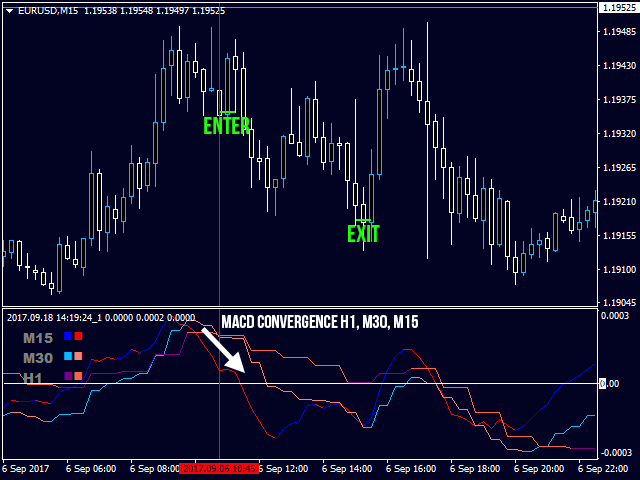
Task: Select the M15 timeframe label
Action: pos(38,338)
